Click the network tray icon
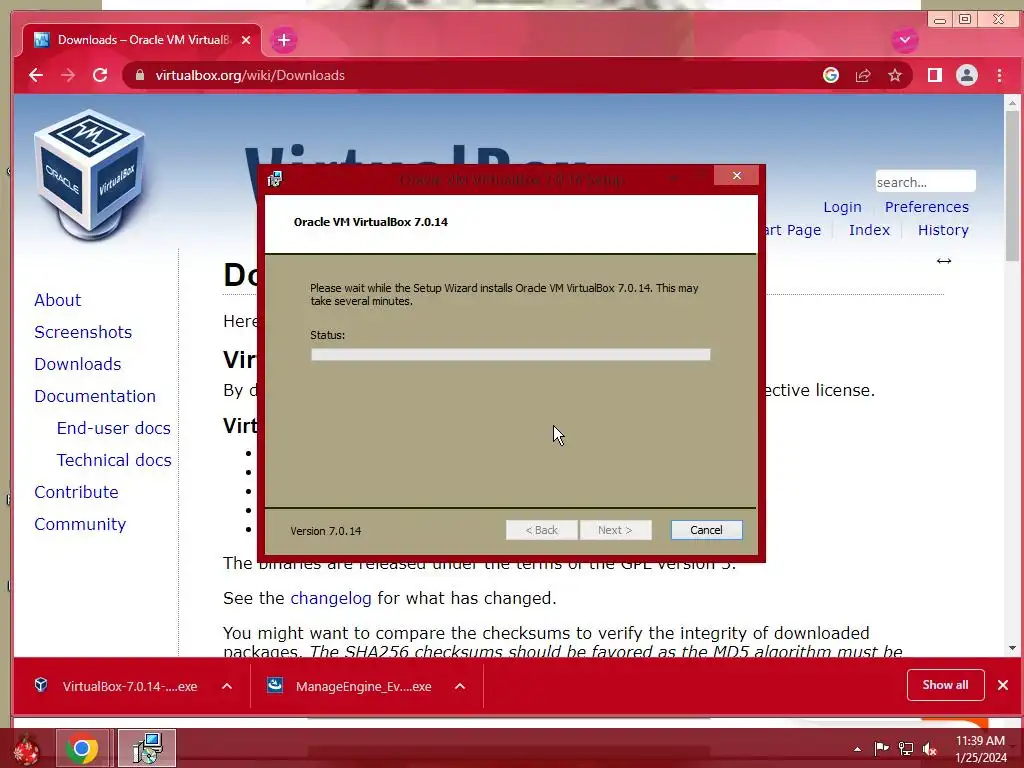The image size is (1024, 768). (906, 748)
